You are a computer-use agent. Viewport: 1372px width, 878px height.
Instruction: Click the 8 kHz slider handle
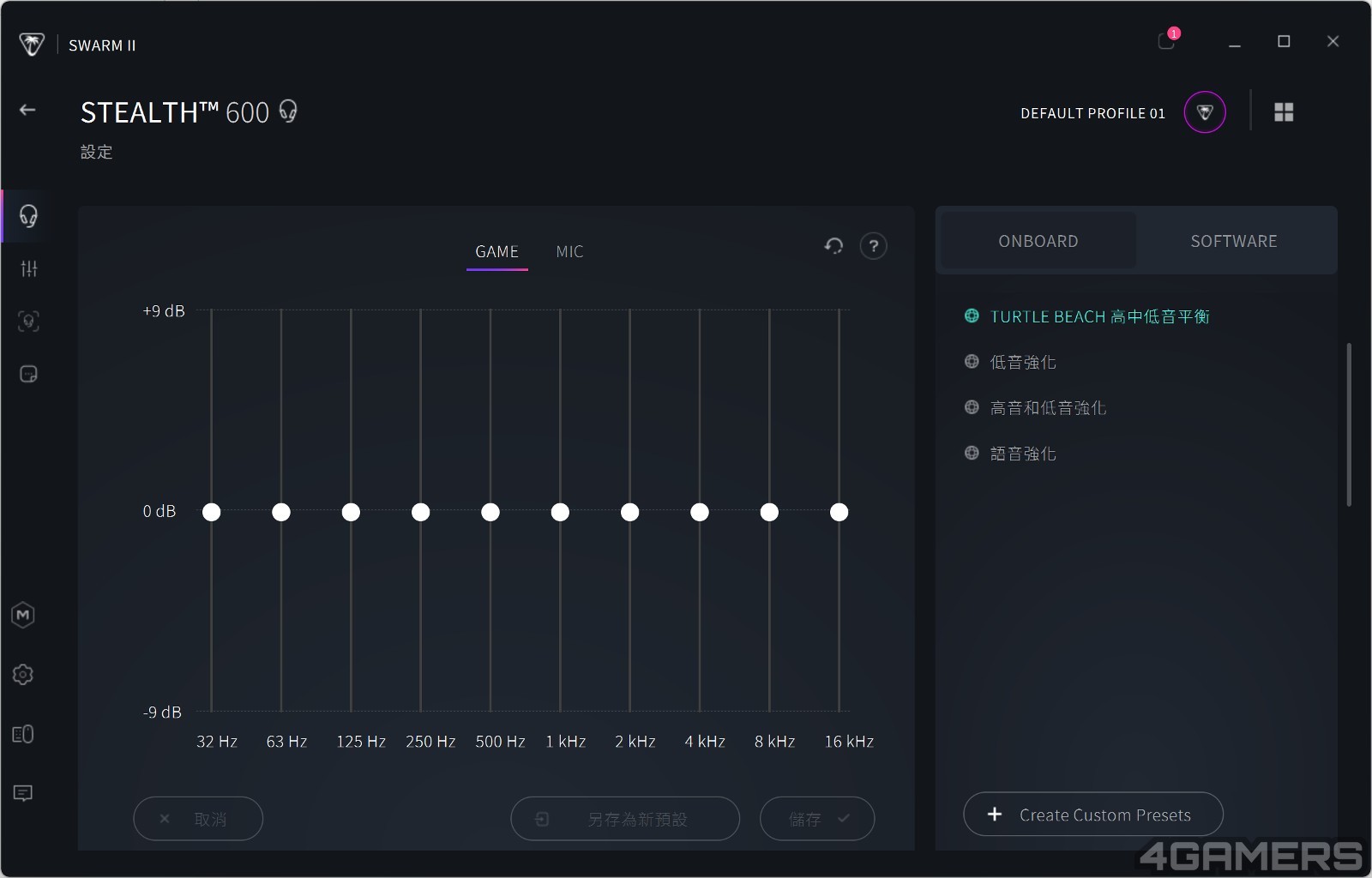pyautogui.click(x=769, y=512)
